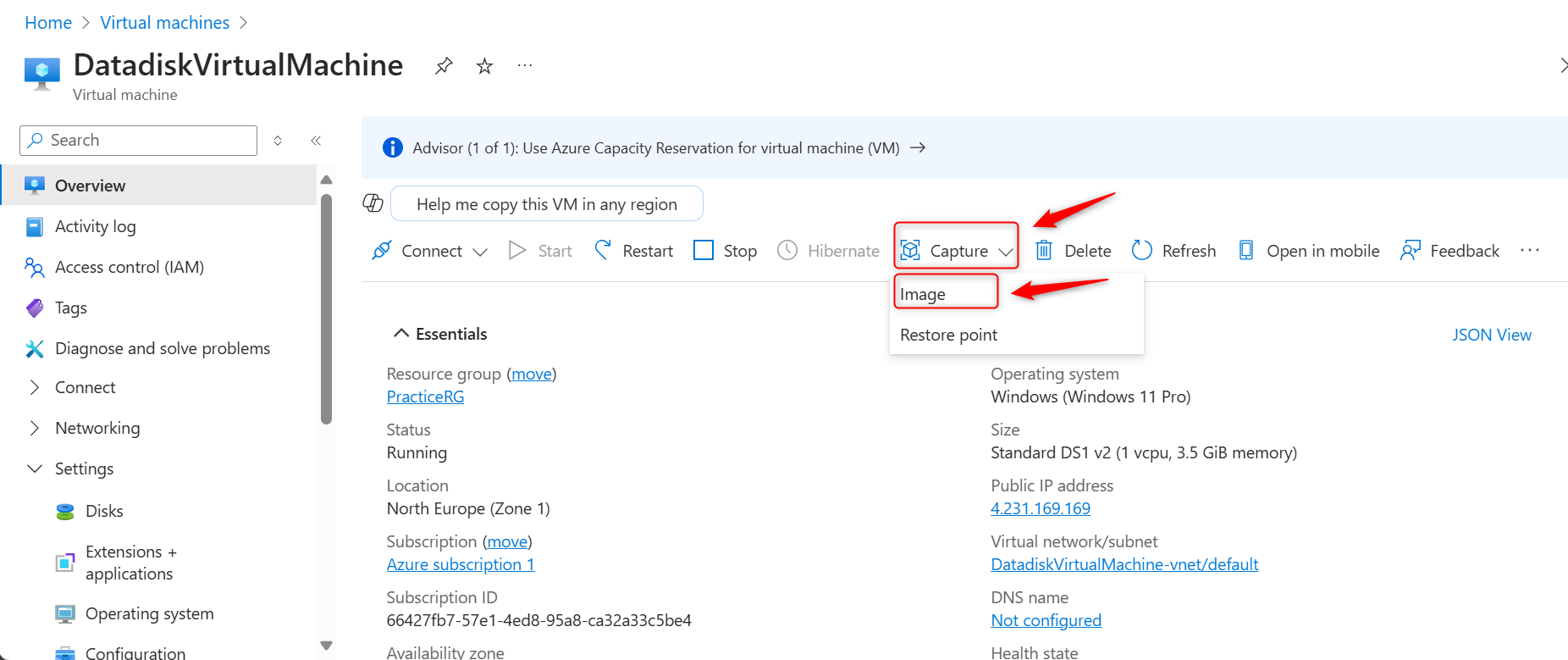Open the Azure subscription 1 link
1568x660 pixels.
point(461,564)
